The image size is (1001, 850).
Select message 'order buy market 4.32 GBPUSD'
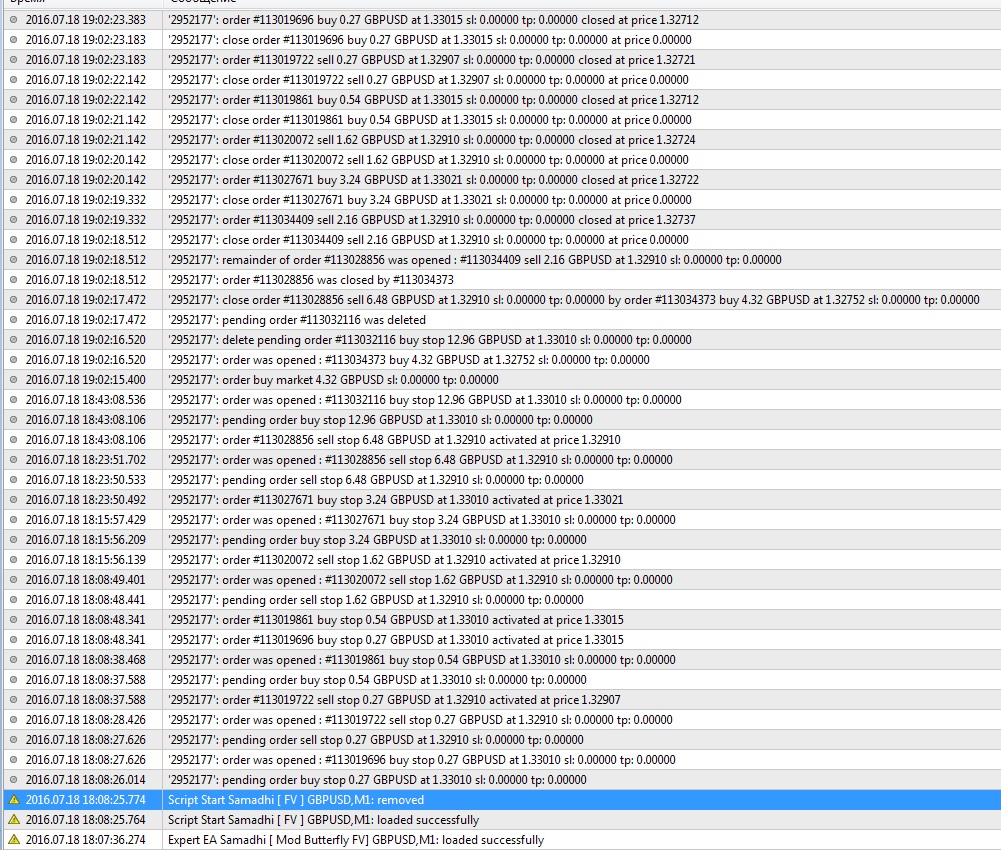coord(333,379)
